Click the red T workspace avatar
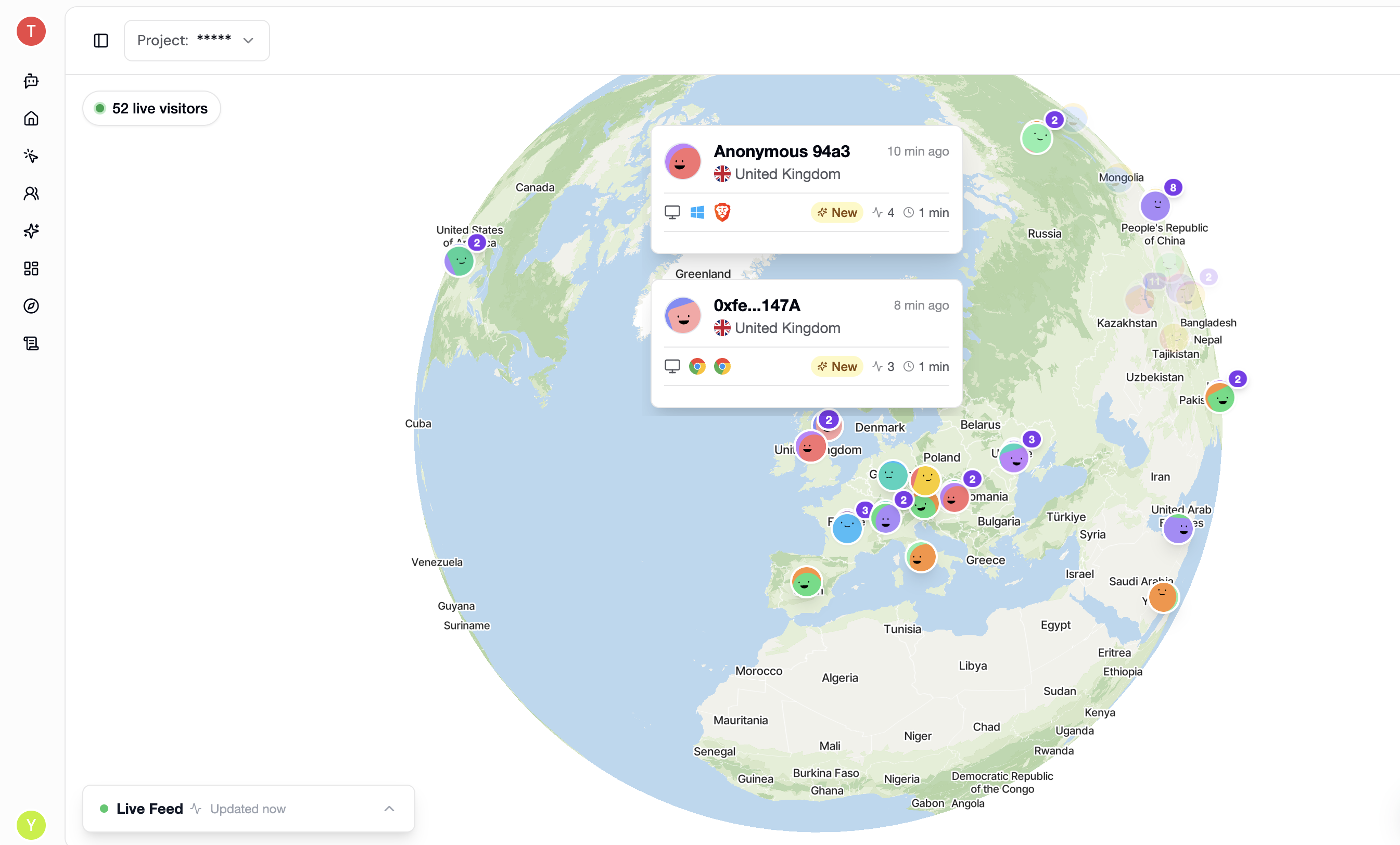The width and height of the screenshot is (1400, 845). coord(31,31)
